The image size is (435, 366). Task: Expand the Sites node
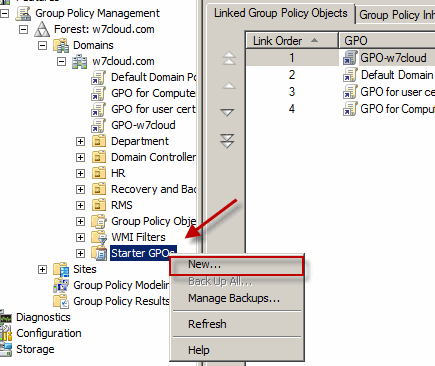pyautogui.click(x=42, y=269)
